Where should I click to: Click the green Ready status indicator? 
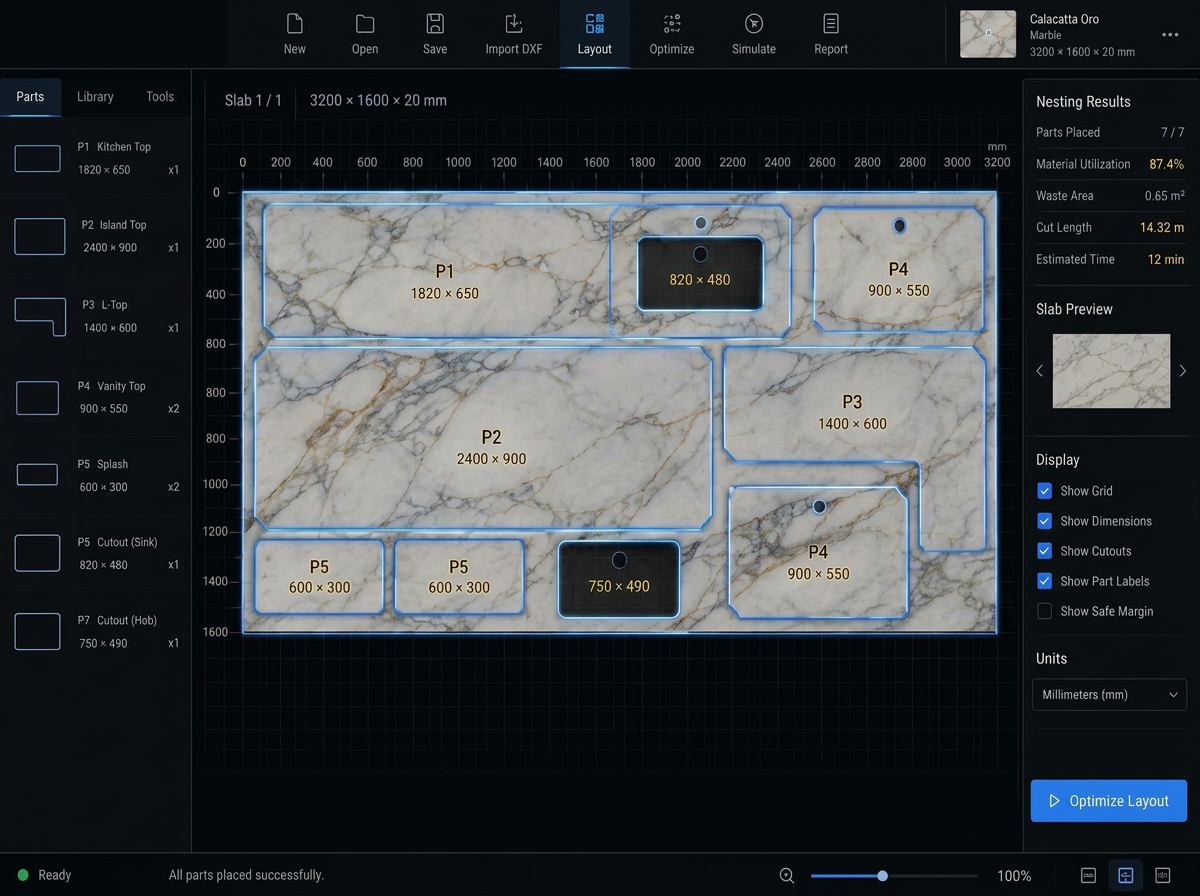click(x=23, y=875)
